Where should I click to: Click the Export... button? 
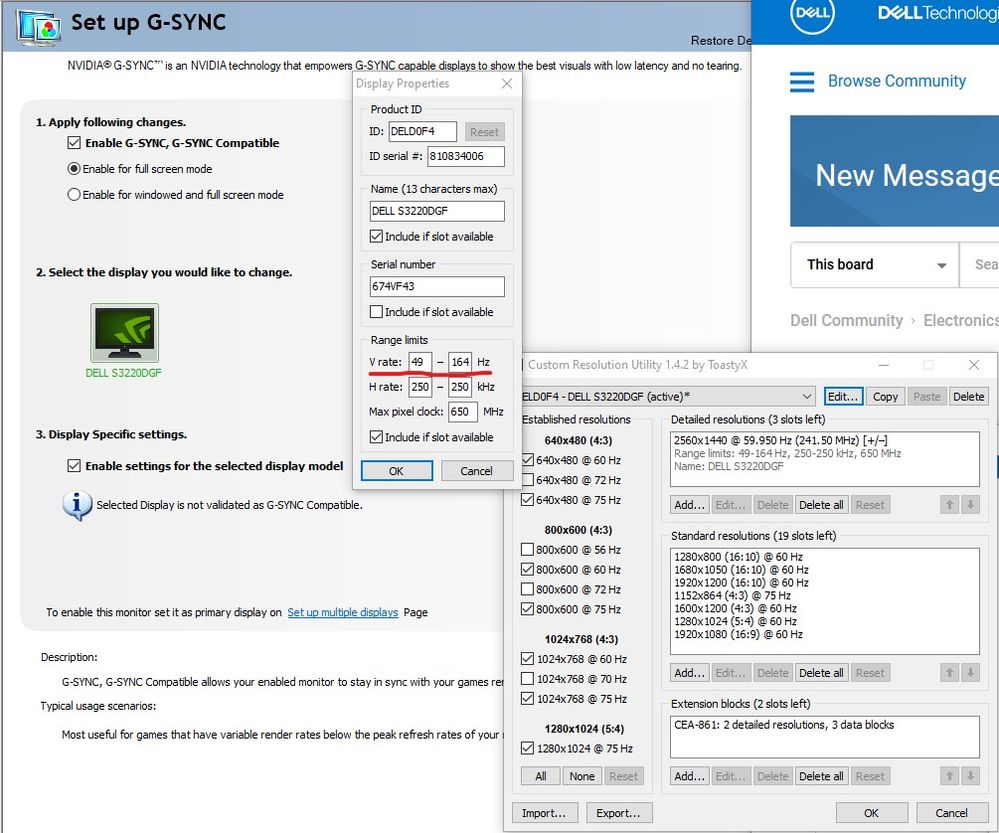click(x=618, y=813)
